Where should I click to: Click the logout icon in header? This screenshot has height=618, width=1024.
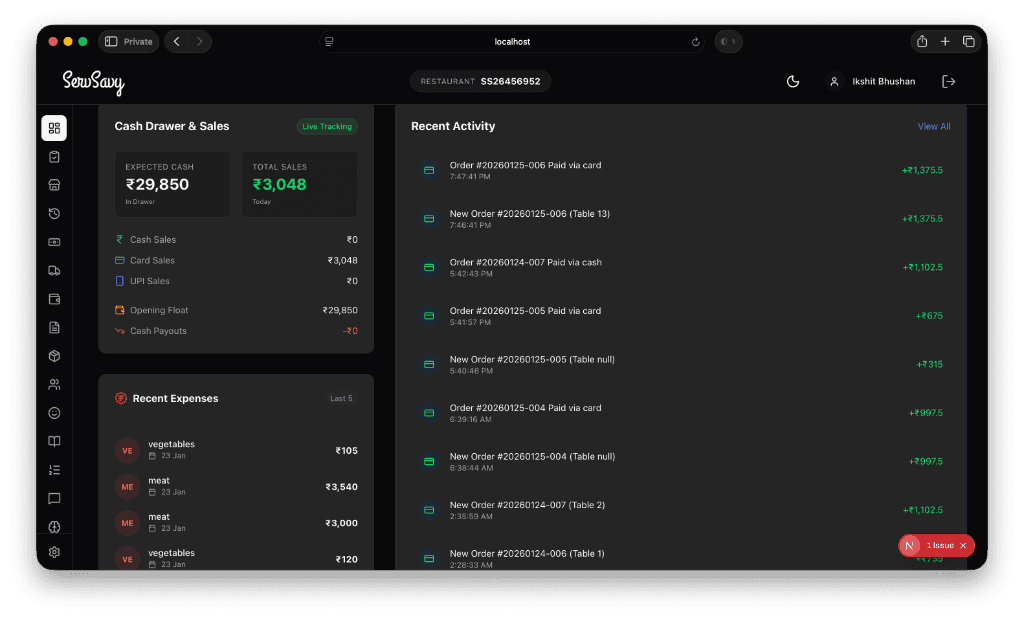click(949, 82)
